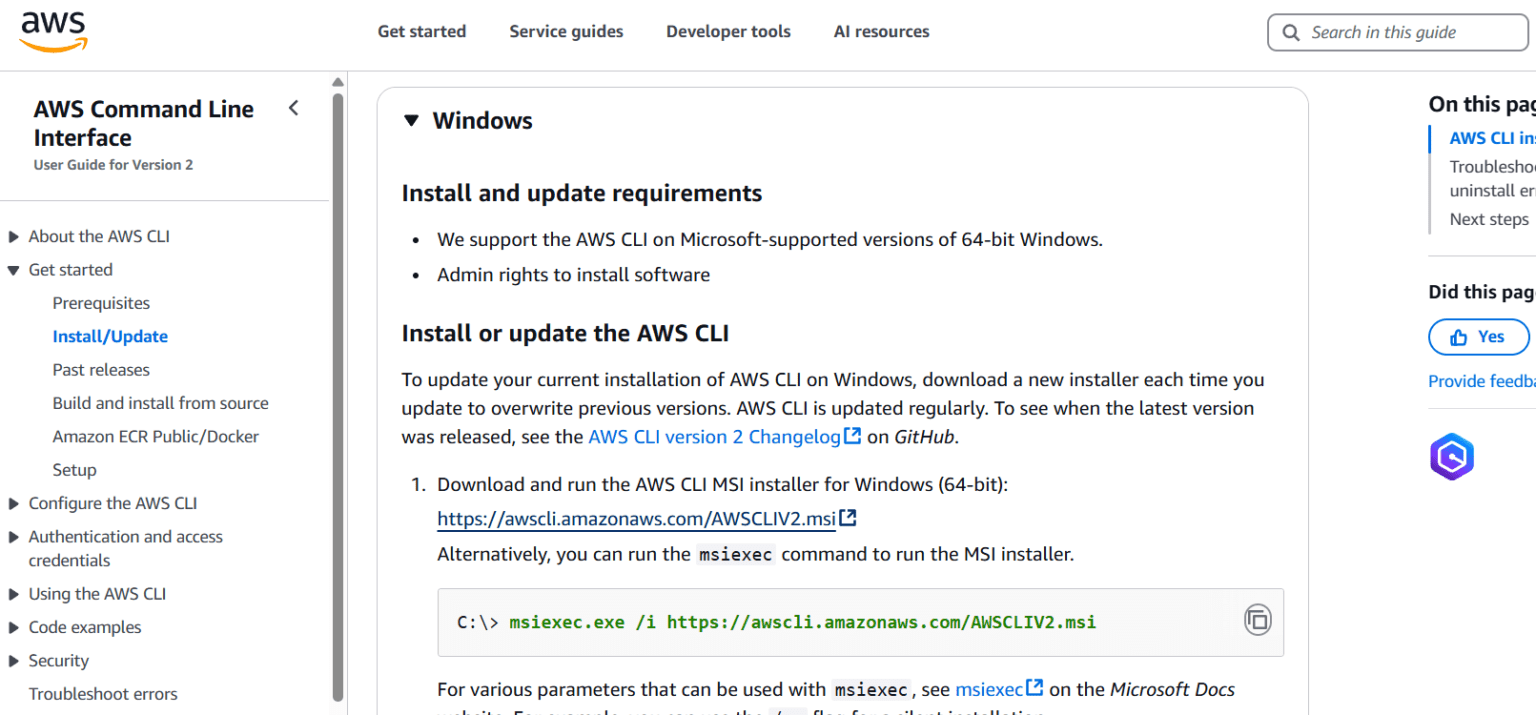Open the Developer tools menu
This screenshot has height=715, width=1536.
point(728,31)
